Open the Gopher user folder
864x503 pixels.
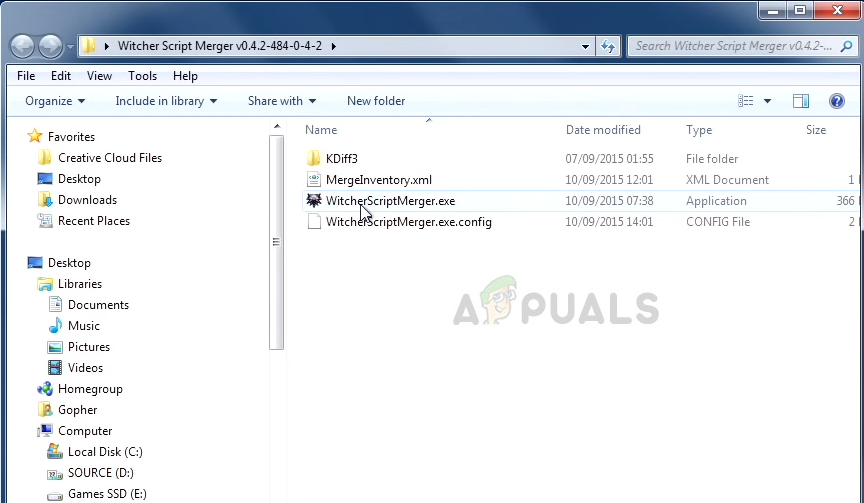(77, 409)
